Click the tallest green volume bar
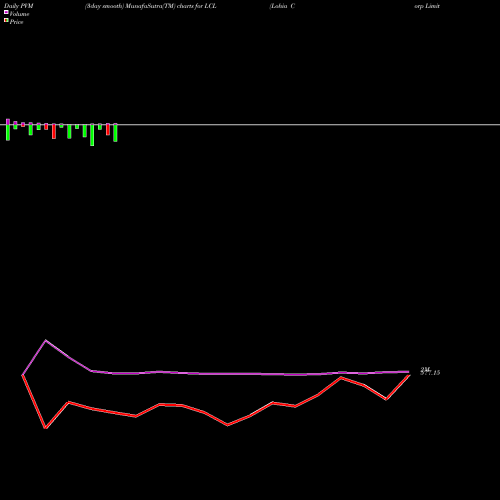Image resolution: width=500 pixels, height=500 pixels. 92,135
